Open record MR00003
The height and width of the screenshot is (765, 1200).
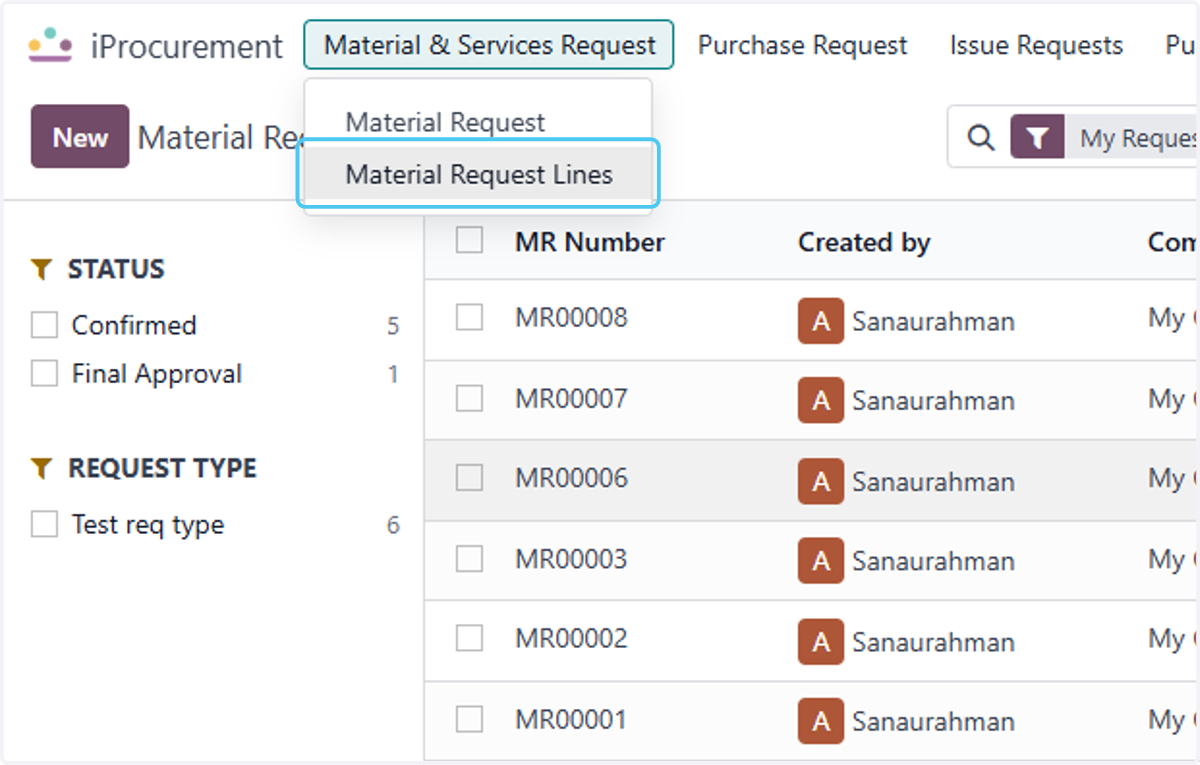(x=571, y=559)
